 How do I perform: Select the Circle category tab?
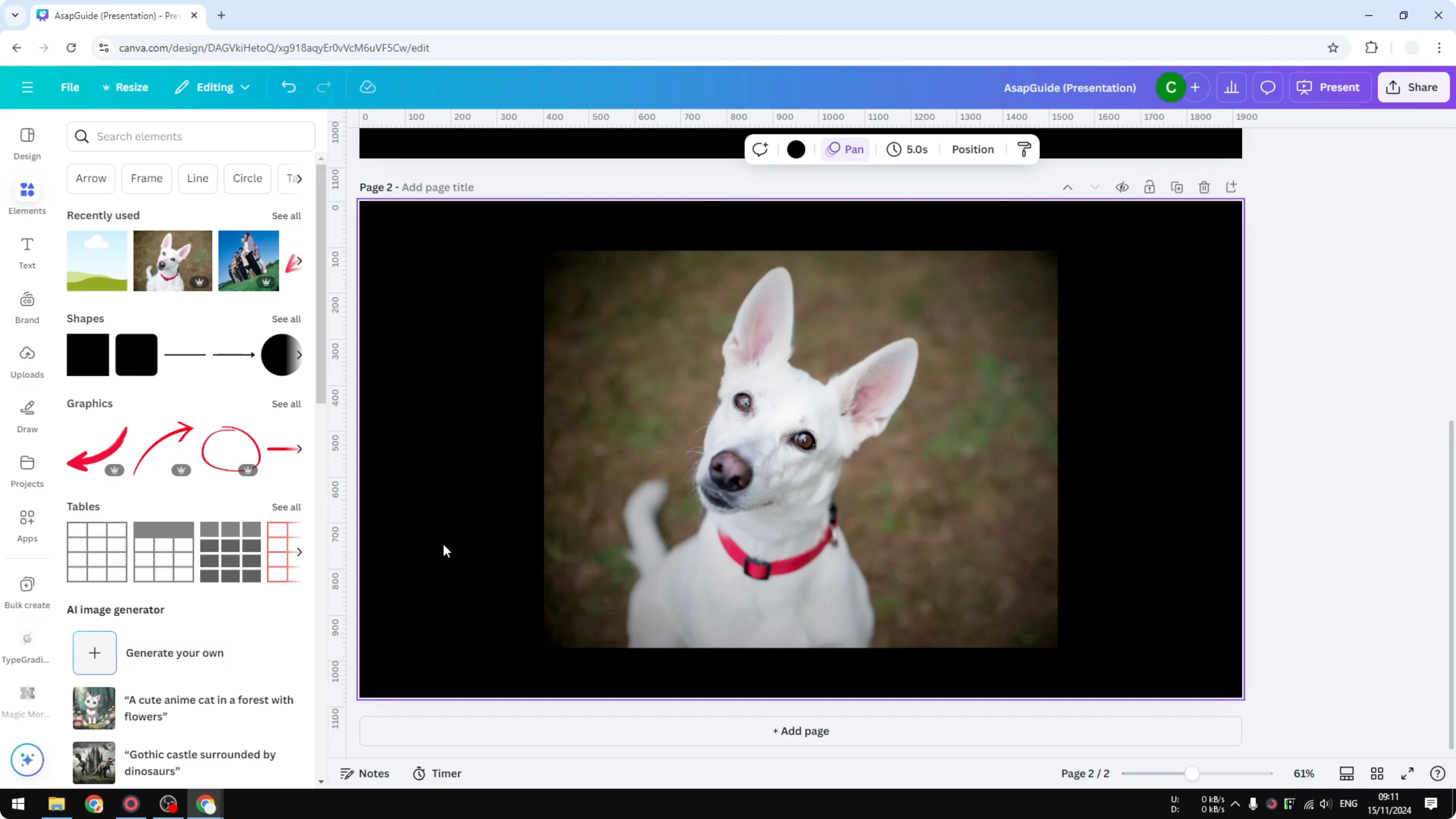[x=247, y=178]
